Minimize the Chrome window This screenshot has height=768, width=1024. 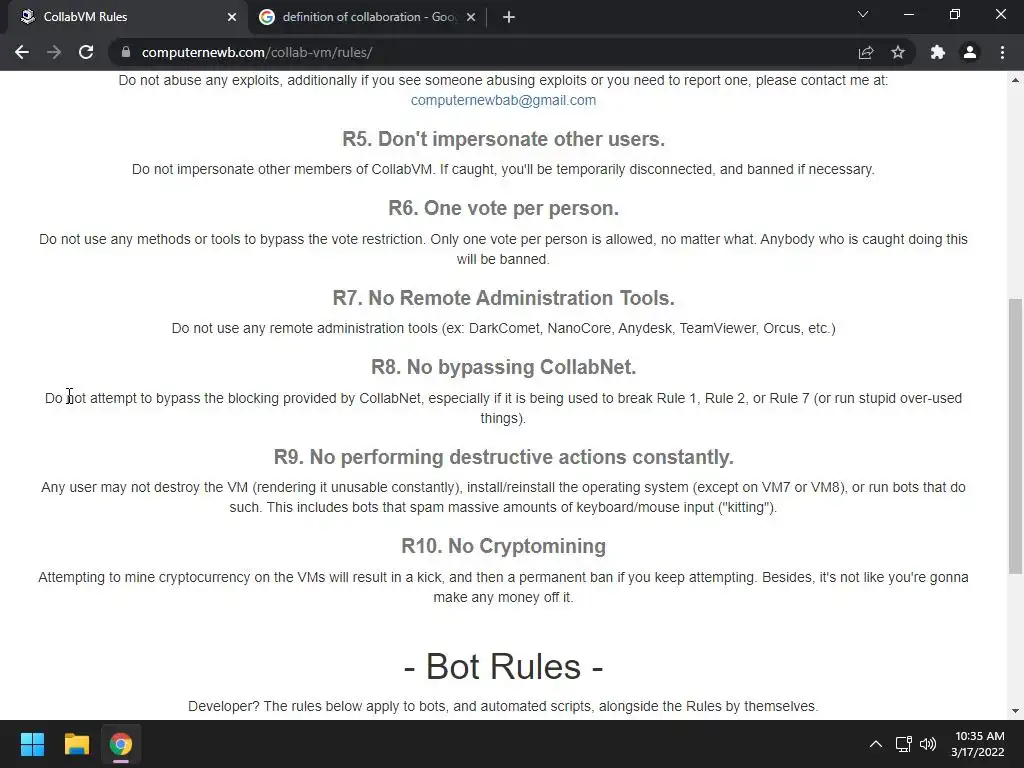(909, 14)
